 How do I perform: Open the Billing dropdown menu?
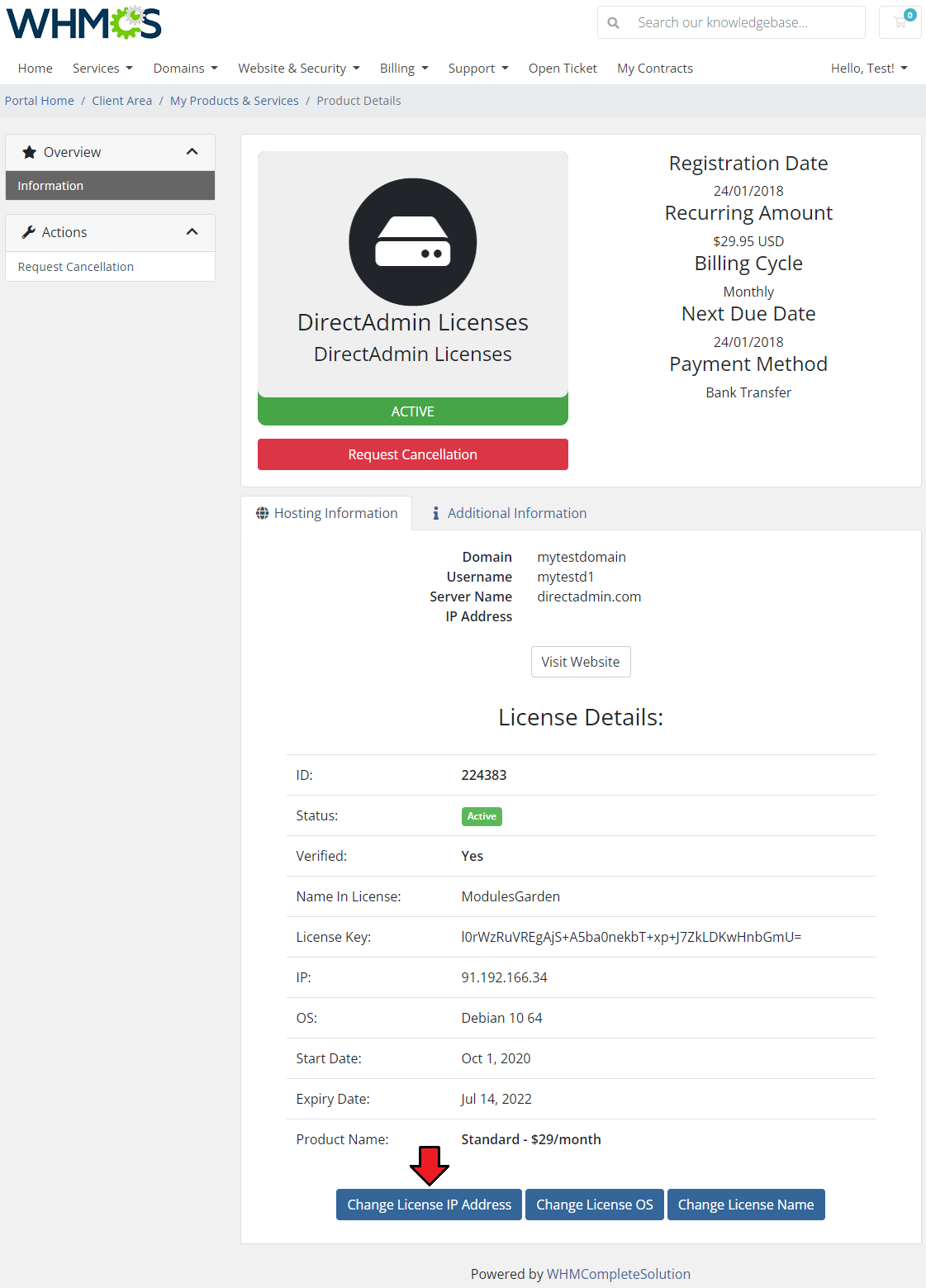pyautogui.click(x=404, y=69)
